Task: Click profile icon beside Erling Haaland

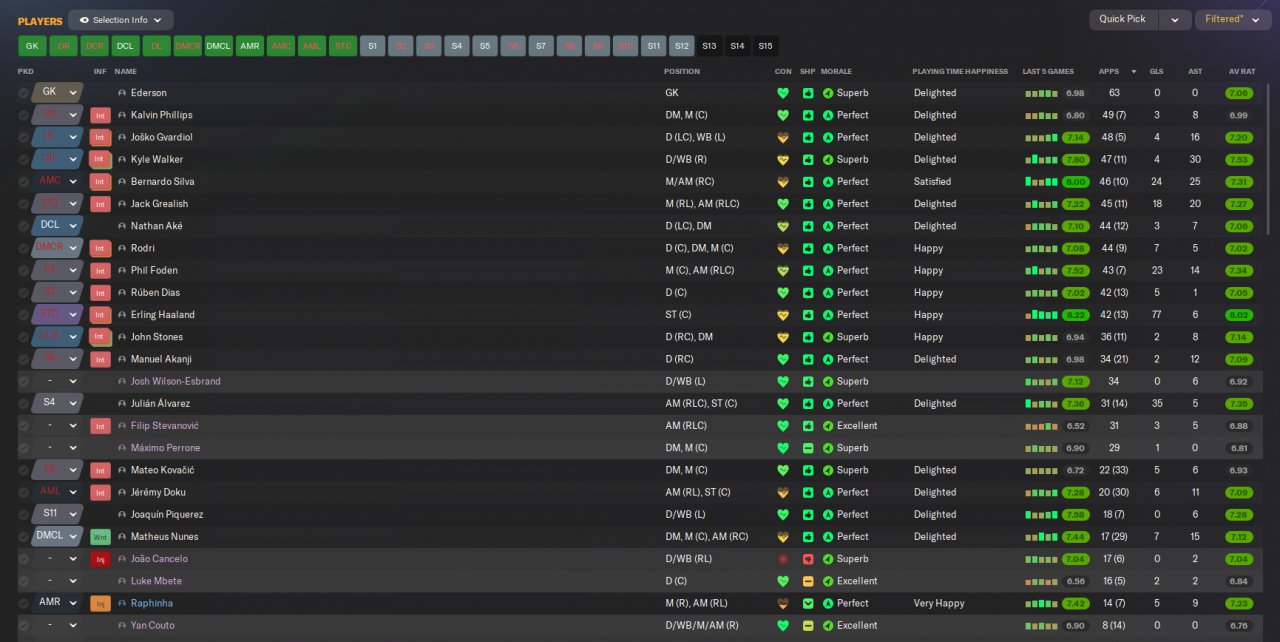Action: pyautogui.click(x=122, y=315)
